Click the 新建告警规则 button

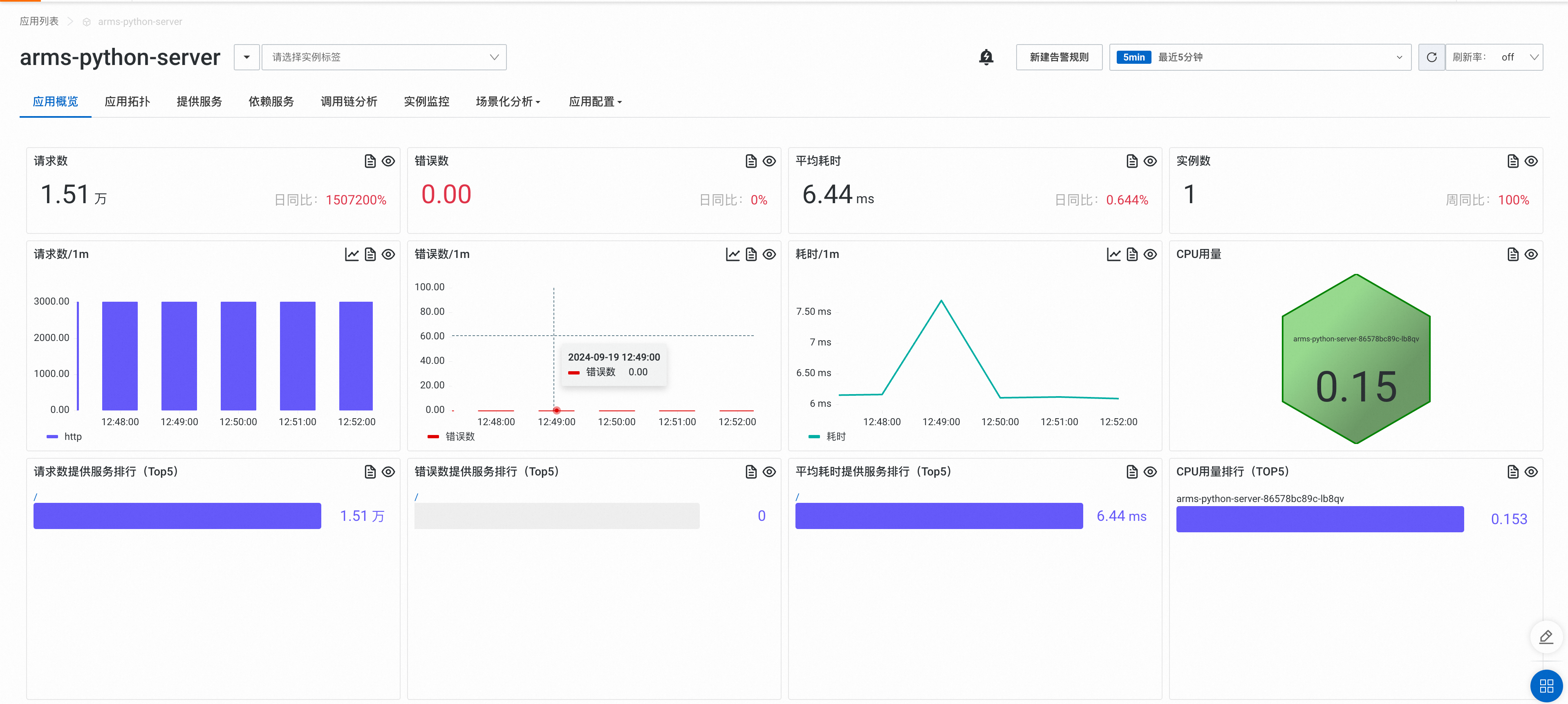(1059, 57)
